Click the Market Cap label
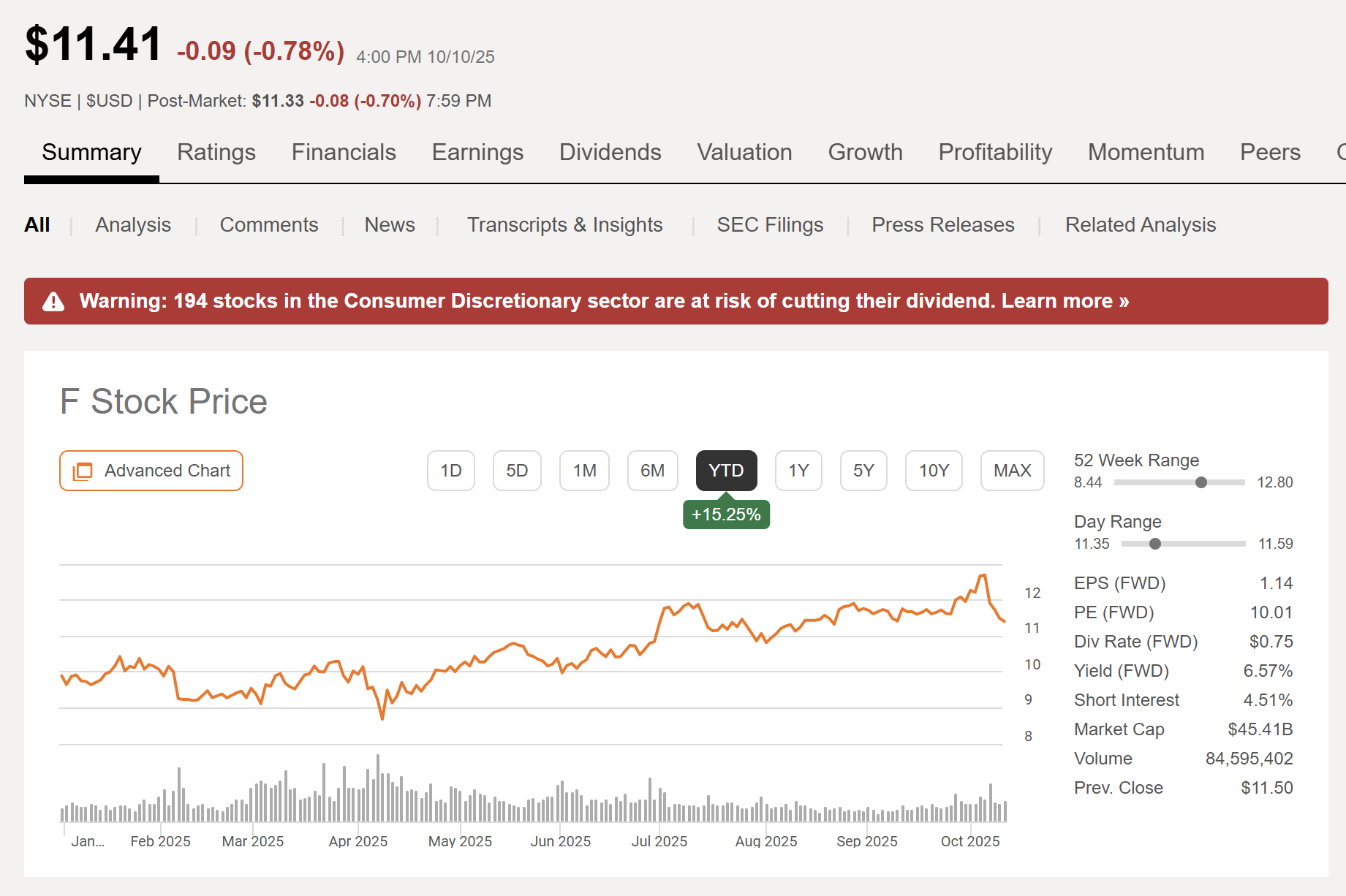This screenshot has width=1346, height=896. 1119,729
